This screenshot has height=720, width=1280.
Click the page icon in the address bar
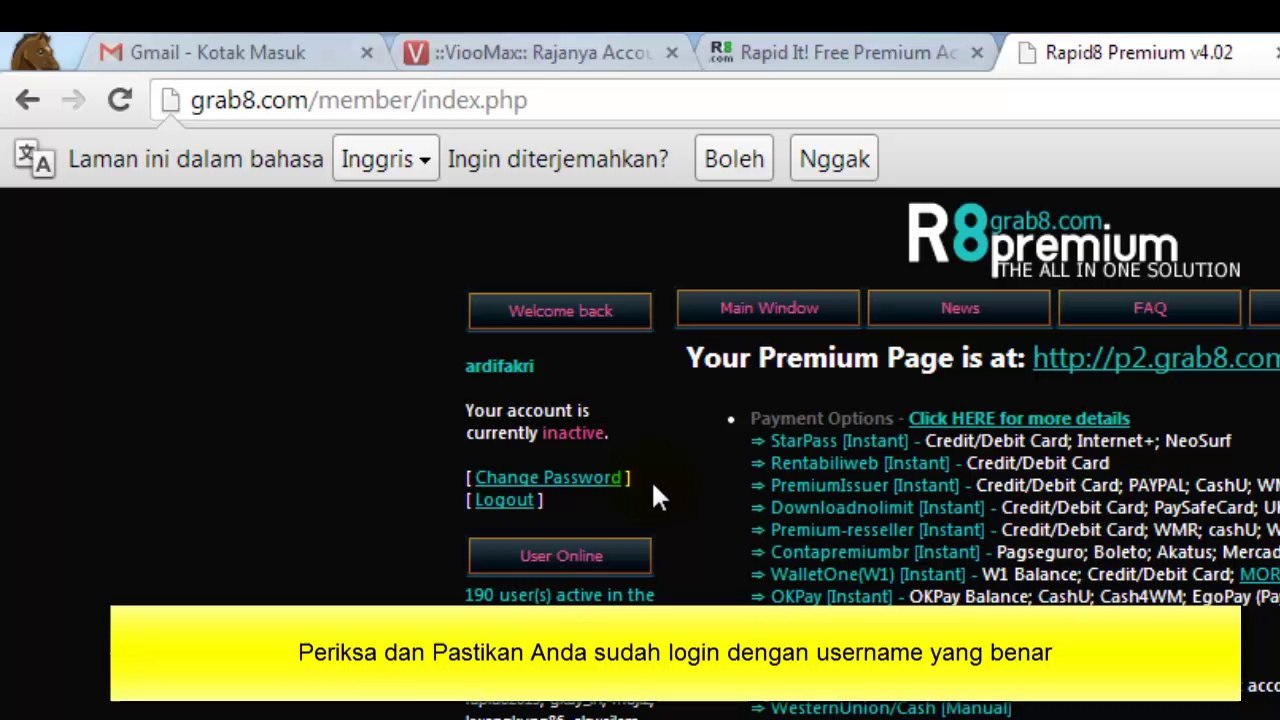coord(170,100)
